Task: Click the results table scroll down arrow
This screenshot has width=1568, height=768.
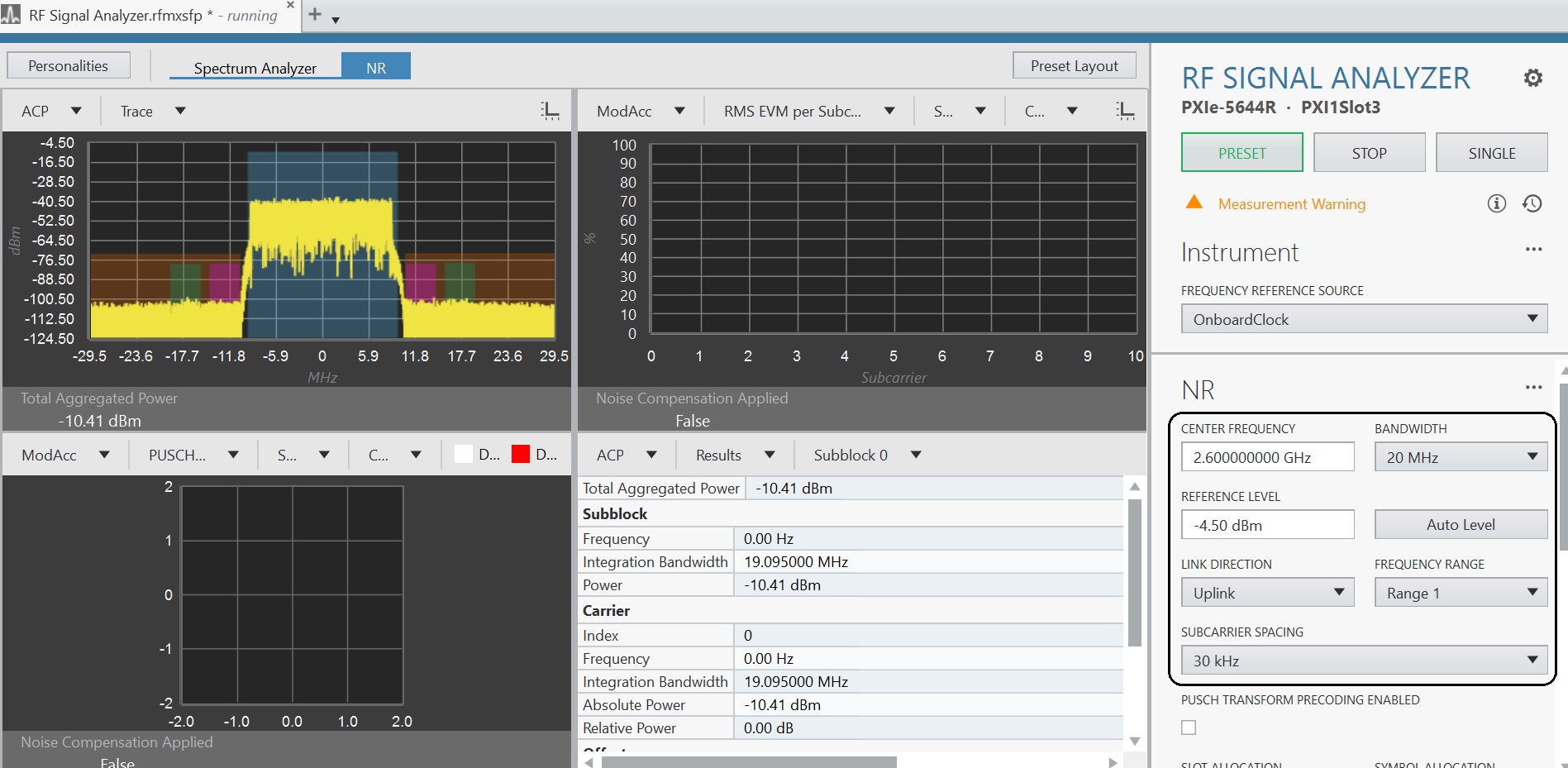Action: pos(1135,741)
